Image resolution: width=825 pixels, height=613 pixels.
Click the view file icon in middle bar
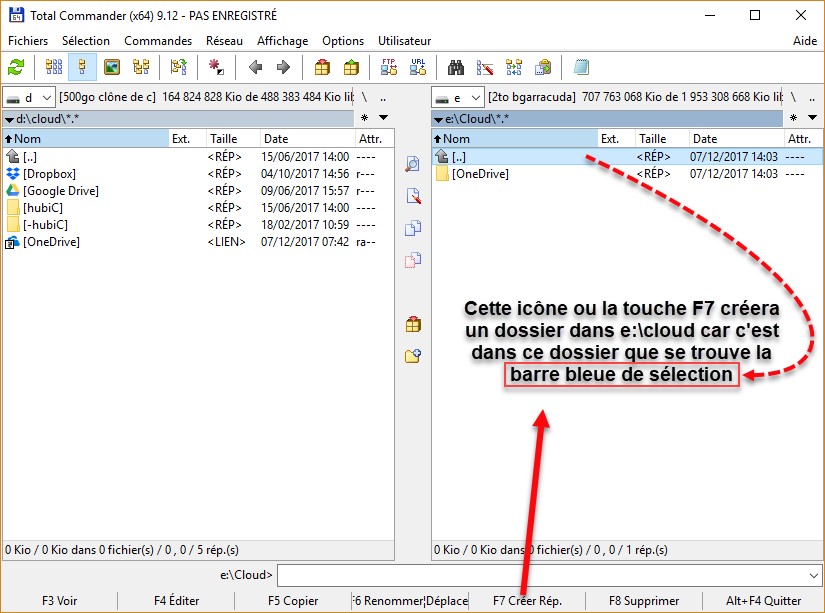pos(412,164)
